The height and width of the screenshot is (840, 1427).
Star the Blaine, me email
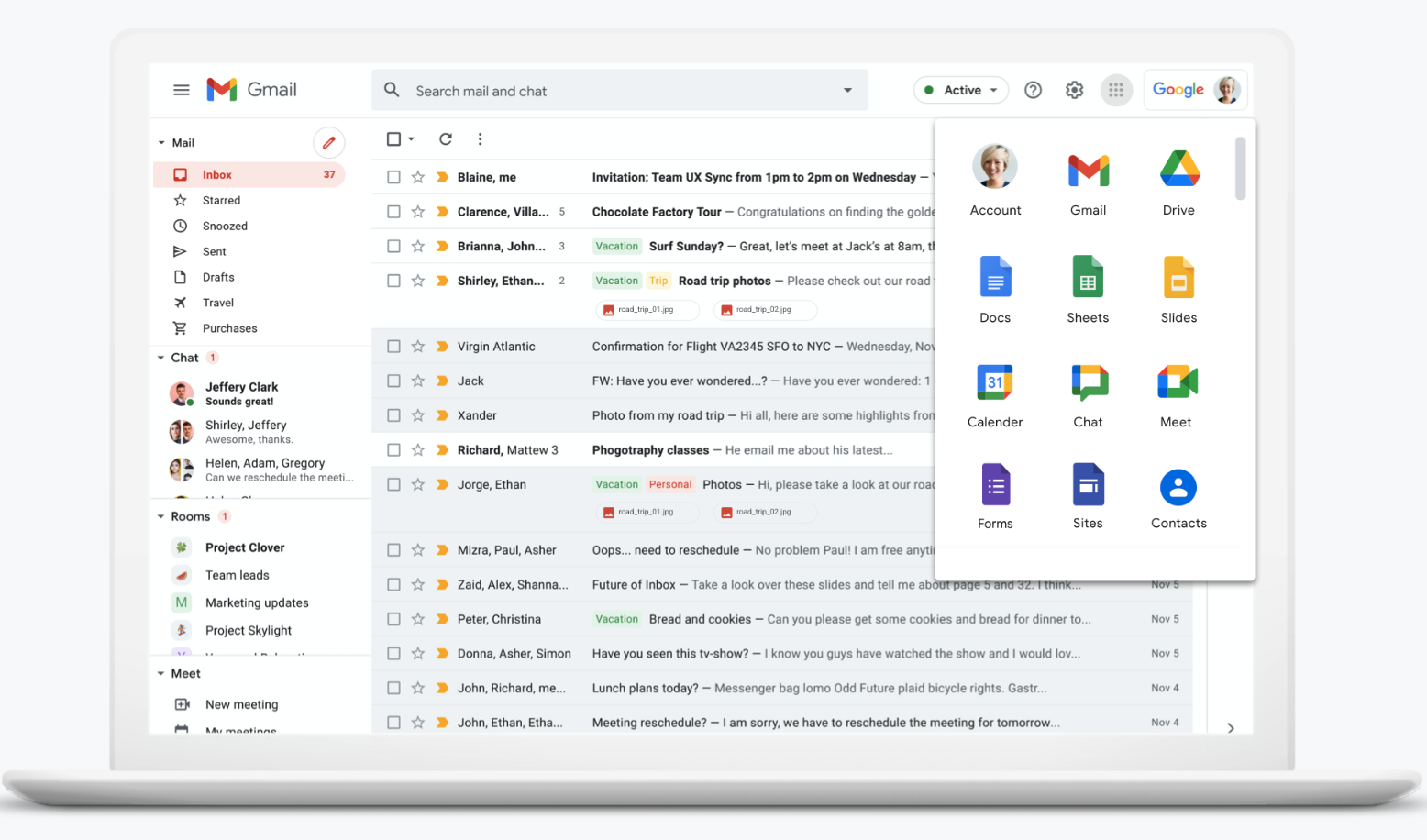pos(418,177)
